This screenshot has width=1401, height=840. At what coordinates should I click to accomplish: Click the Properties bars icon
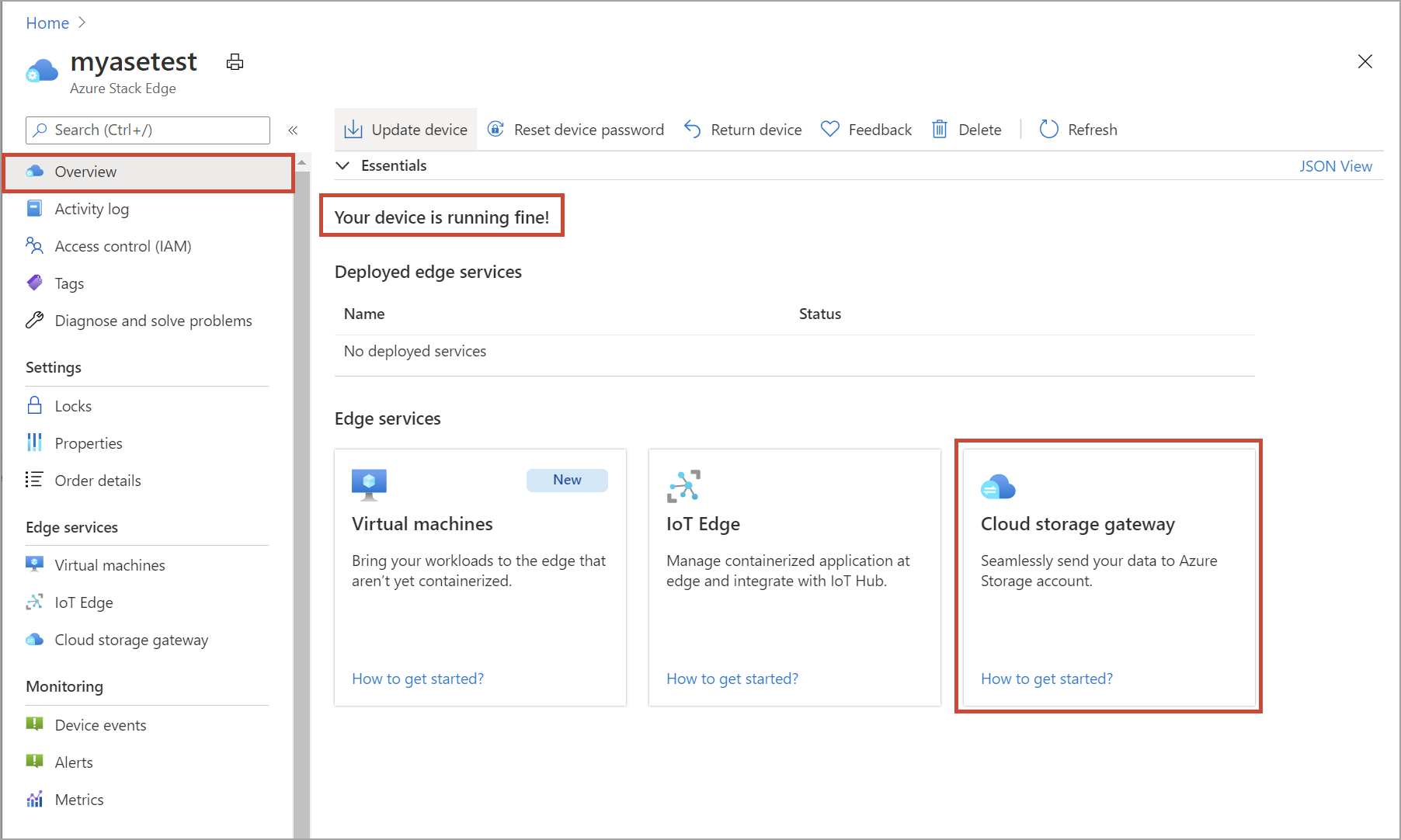click(x=34, y=443)
